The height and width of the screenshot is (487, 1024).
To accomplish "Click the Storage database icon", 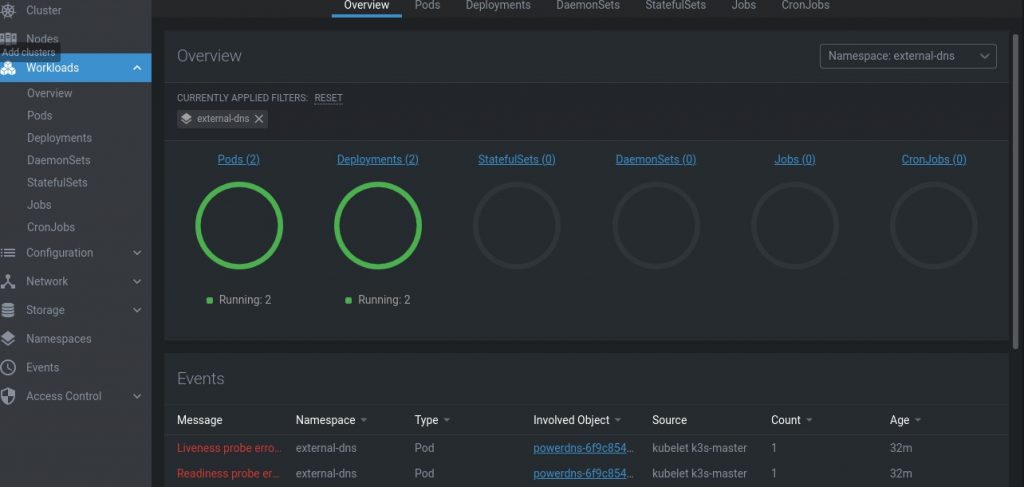I will click(x=8, y=310).
